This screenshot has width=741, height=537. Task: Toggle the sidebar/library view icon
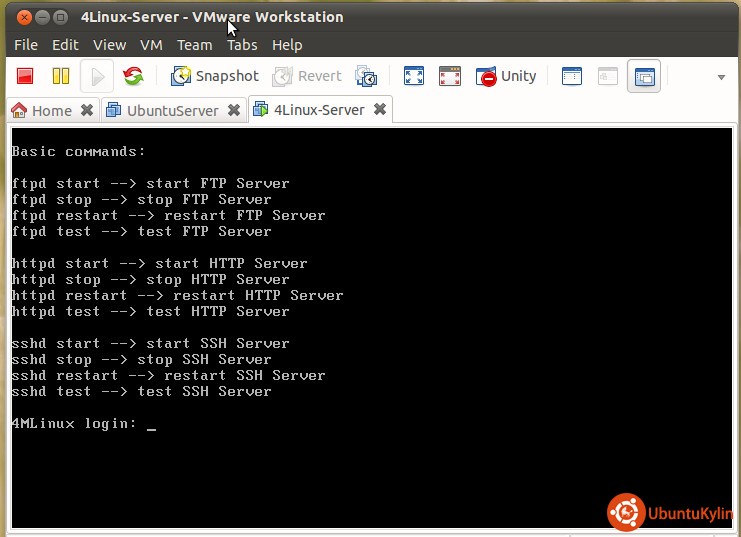click(572, 76)
